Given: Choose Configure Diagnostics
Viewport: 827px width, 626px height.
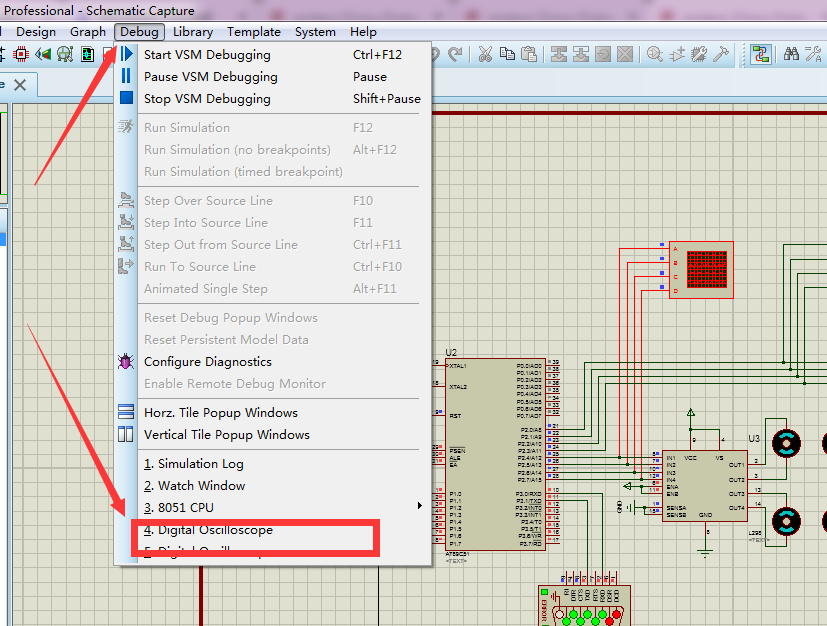Looking at the screenshot, I should coord(207,362).
